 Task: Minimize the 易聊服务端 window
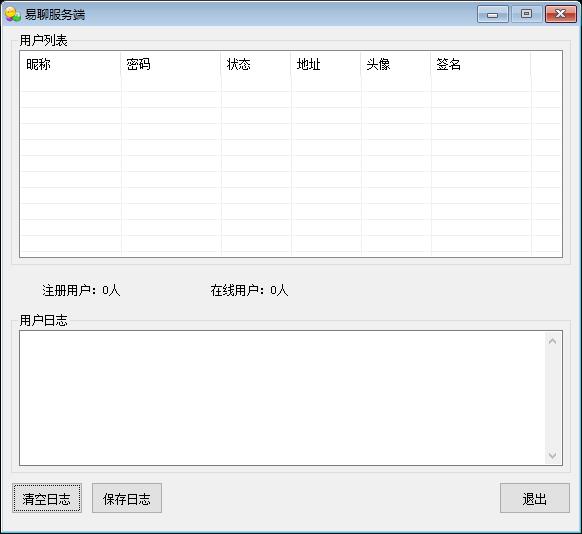pos(493,14)
